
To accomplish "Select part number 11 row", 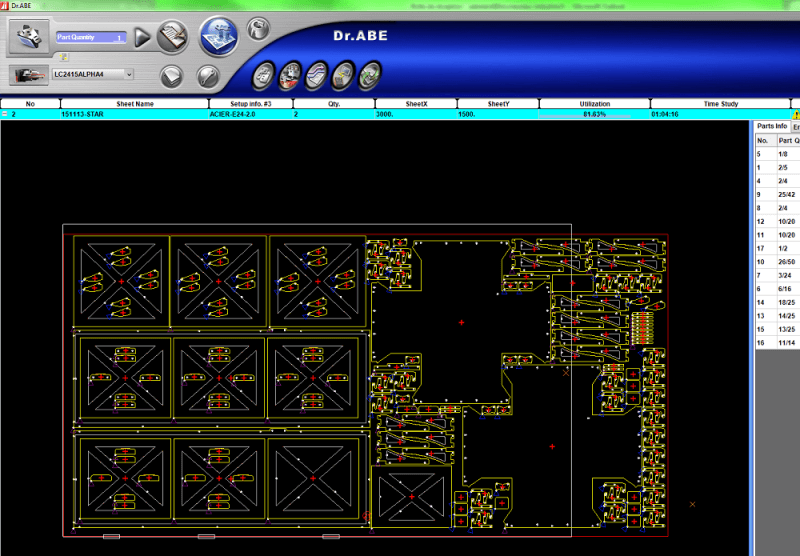I will (777, 235).
